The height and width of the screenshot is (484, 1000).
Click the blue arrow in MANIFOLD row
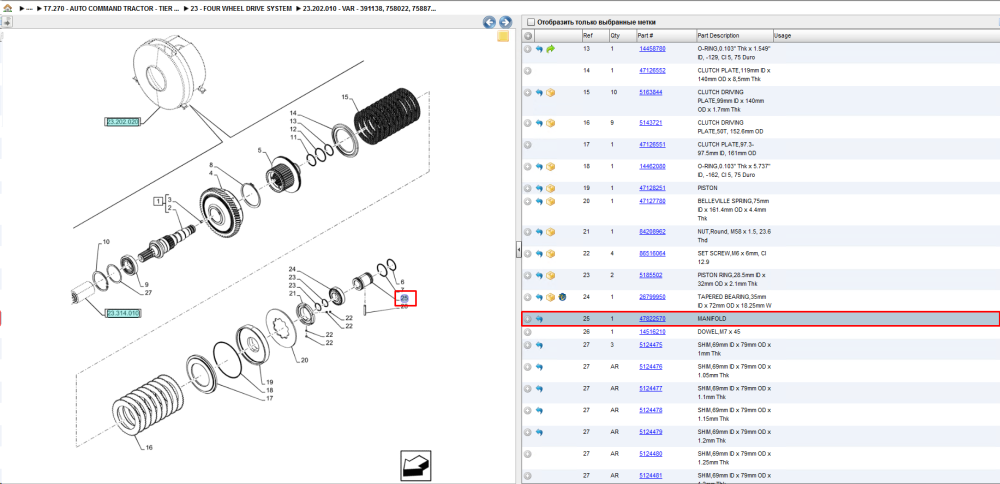pos(539,319)
